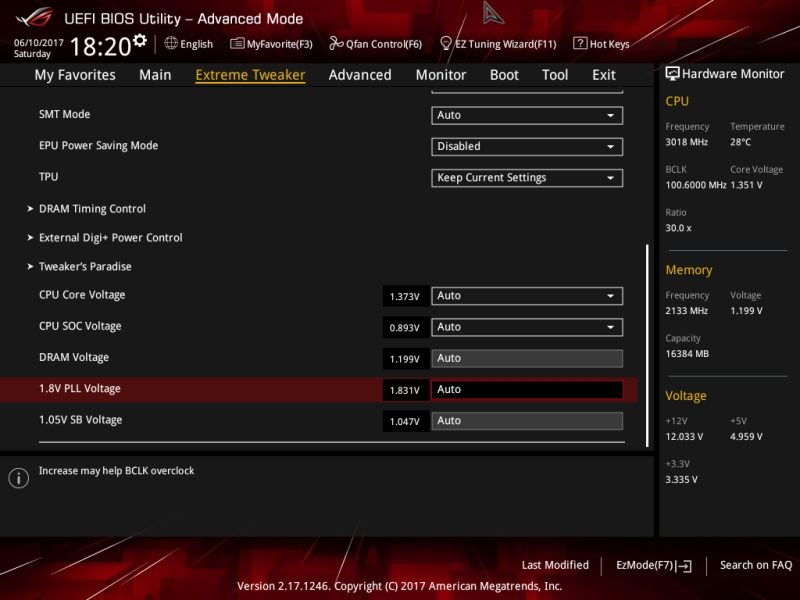Click Last Modified button
800x600 pixels.
click(555, 565)
